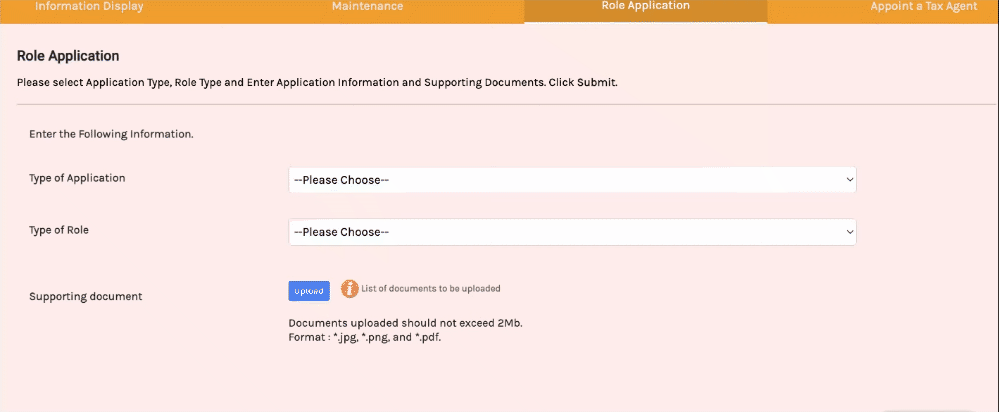Click the Type of Role label
The height and width of the screenshot is (412, 999).
click(x=59, y=231)
